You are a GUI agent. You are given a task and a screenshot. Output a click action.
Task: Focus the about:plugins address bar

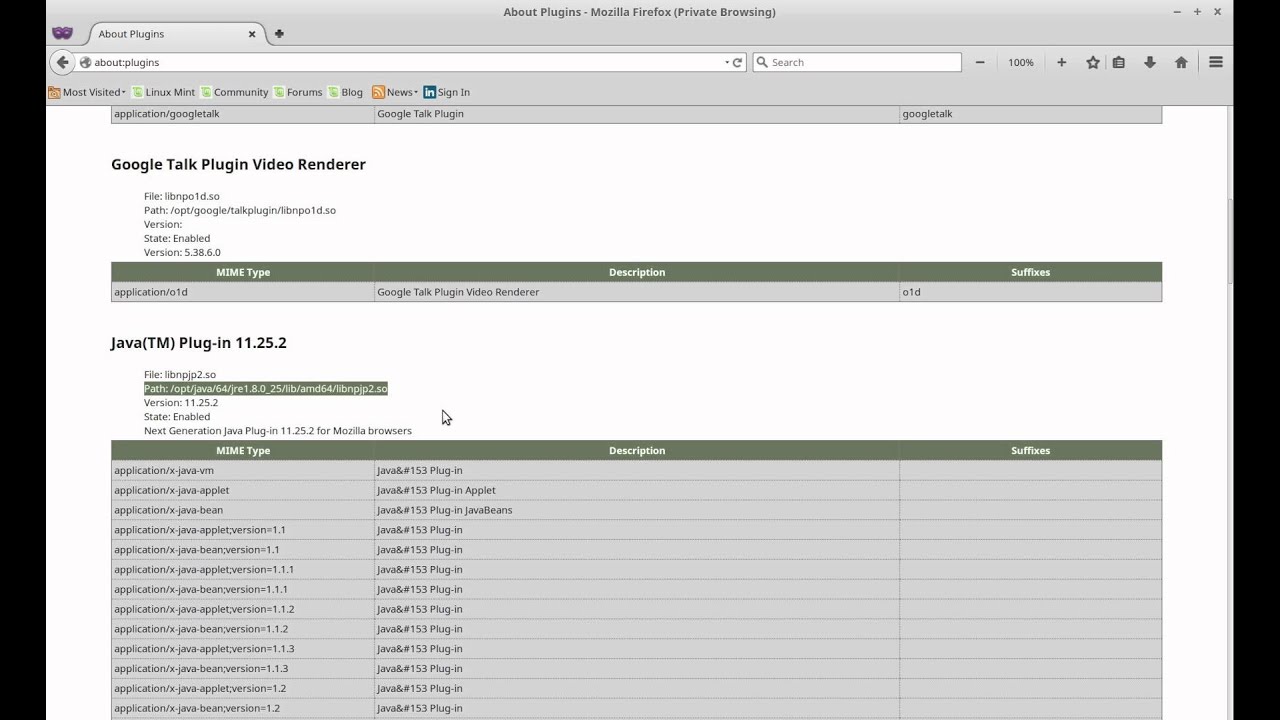pyautogui.click(x=405, y=62)
